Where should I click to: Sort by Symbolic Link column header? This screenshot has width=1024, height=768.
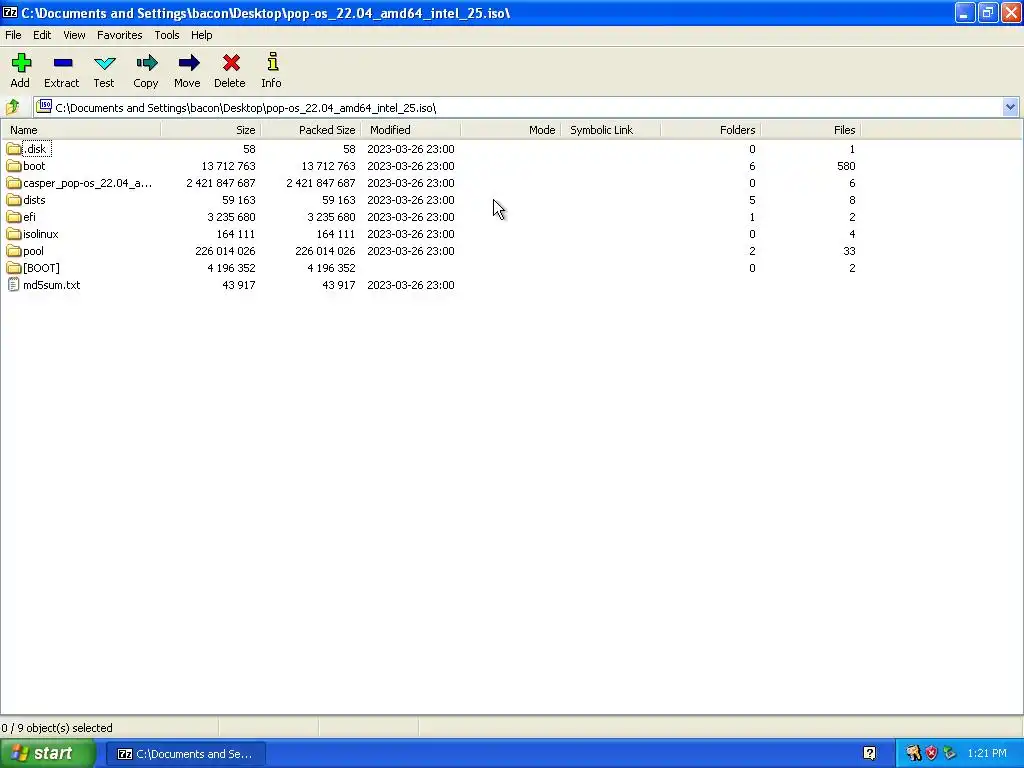point(611,130)
